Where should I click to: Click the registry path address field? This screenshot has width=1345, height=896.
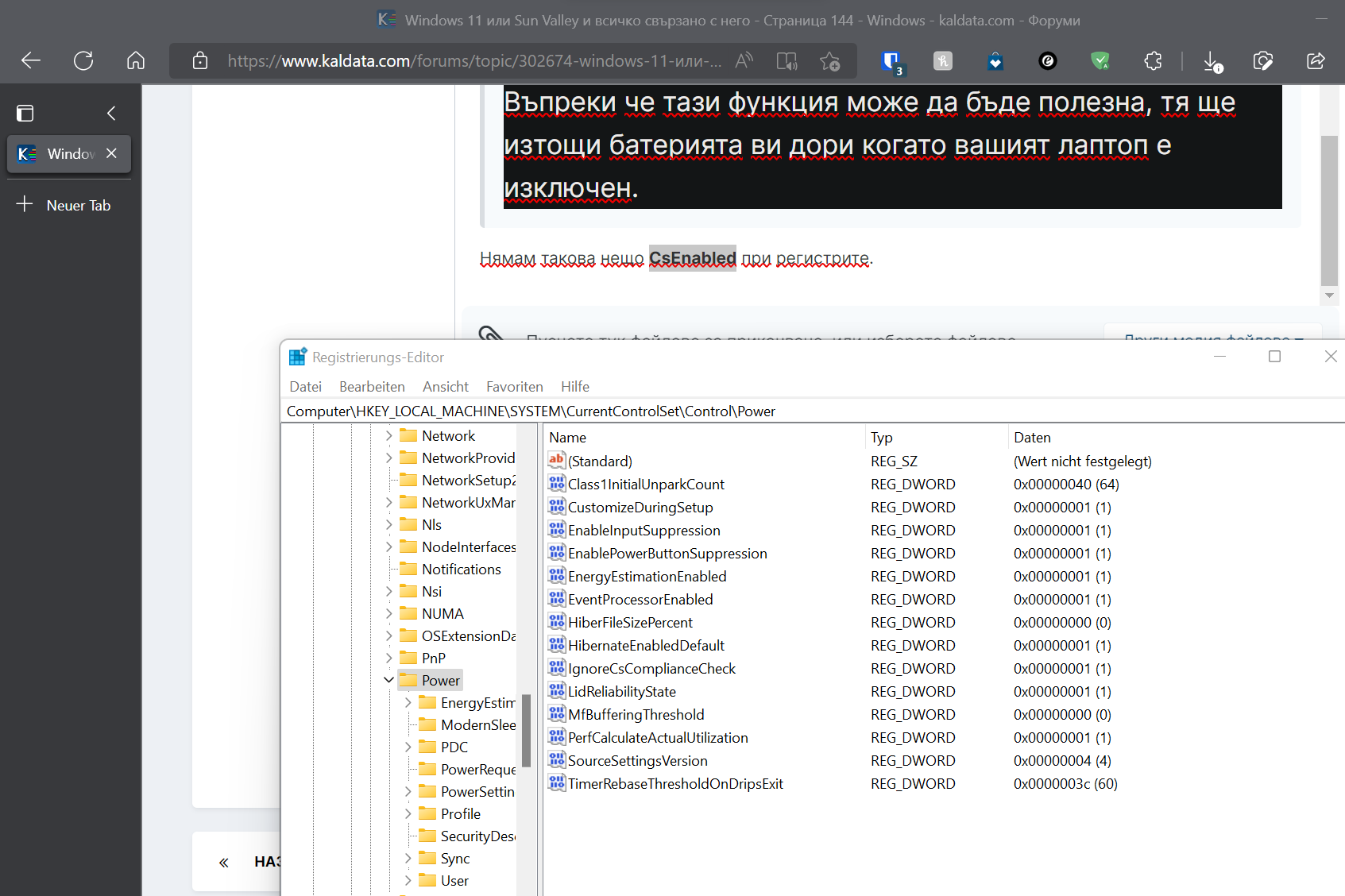point(814,411)
